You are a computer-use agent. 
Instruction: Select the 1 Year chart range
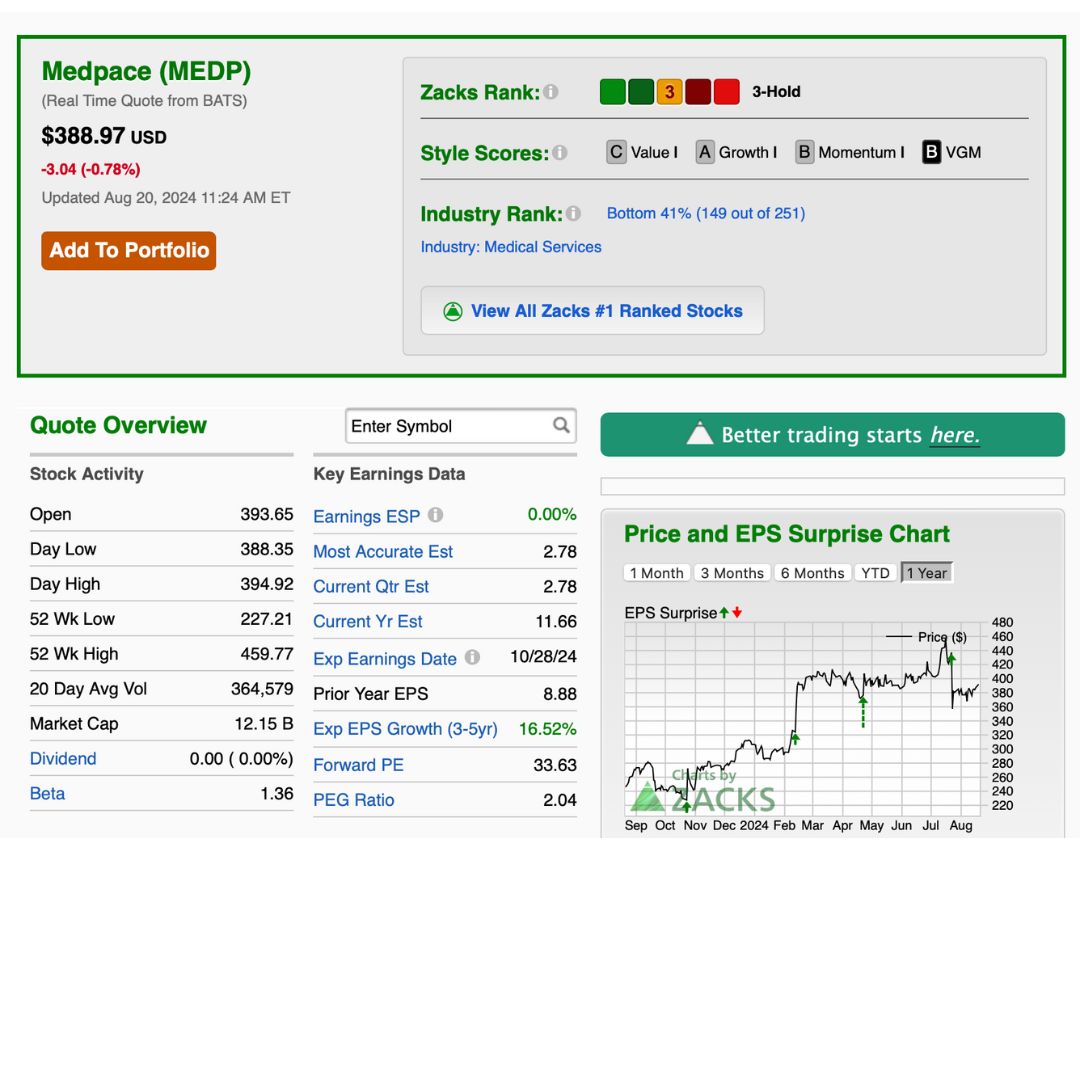pos(926,573)
